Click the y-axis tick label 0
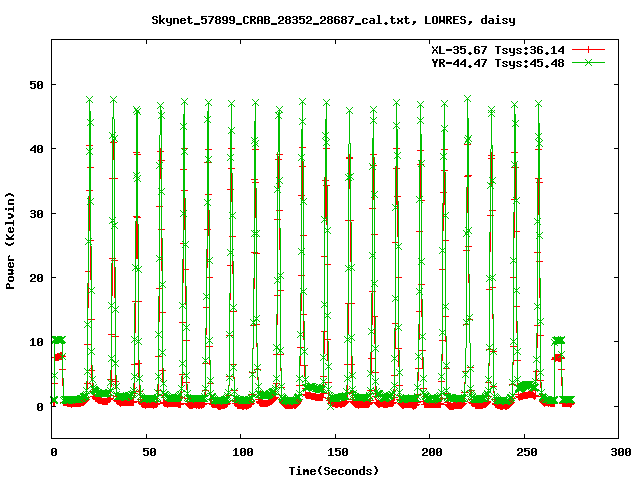The image size is (640, 480). pyautogui.click(x=40, y=407)
